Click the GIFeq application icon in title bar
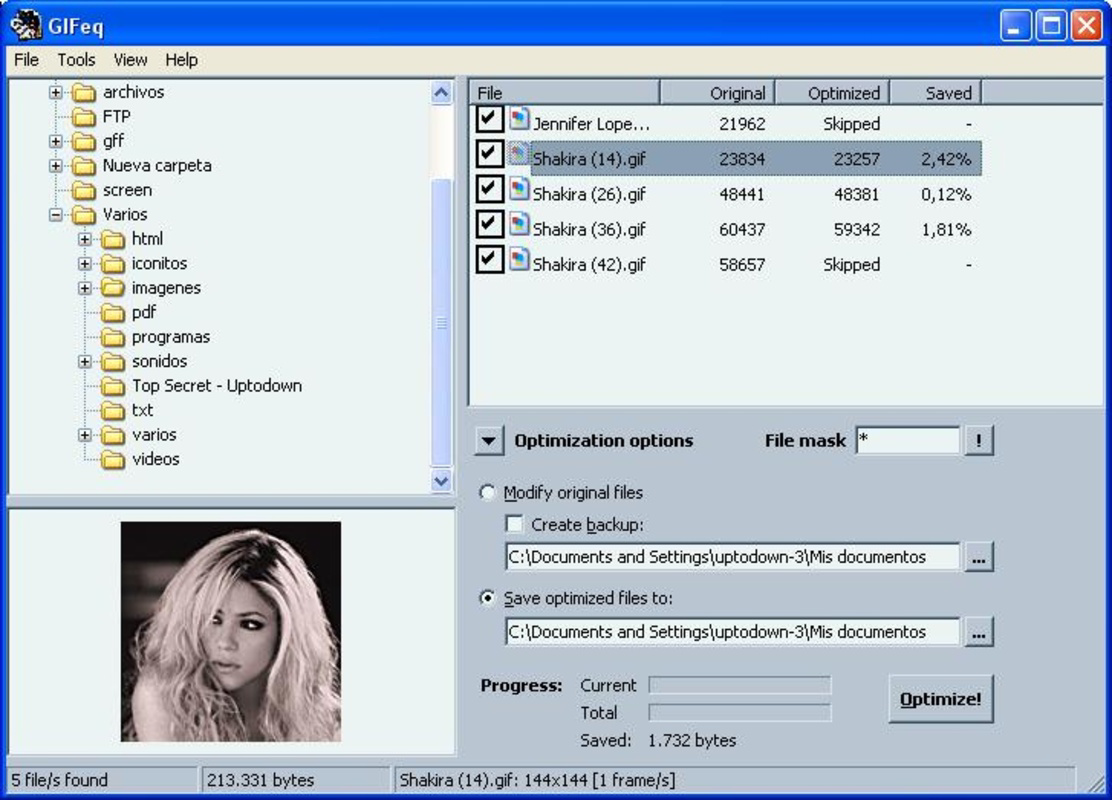 pos(26,26)
